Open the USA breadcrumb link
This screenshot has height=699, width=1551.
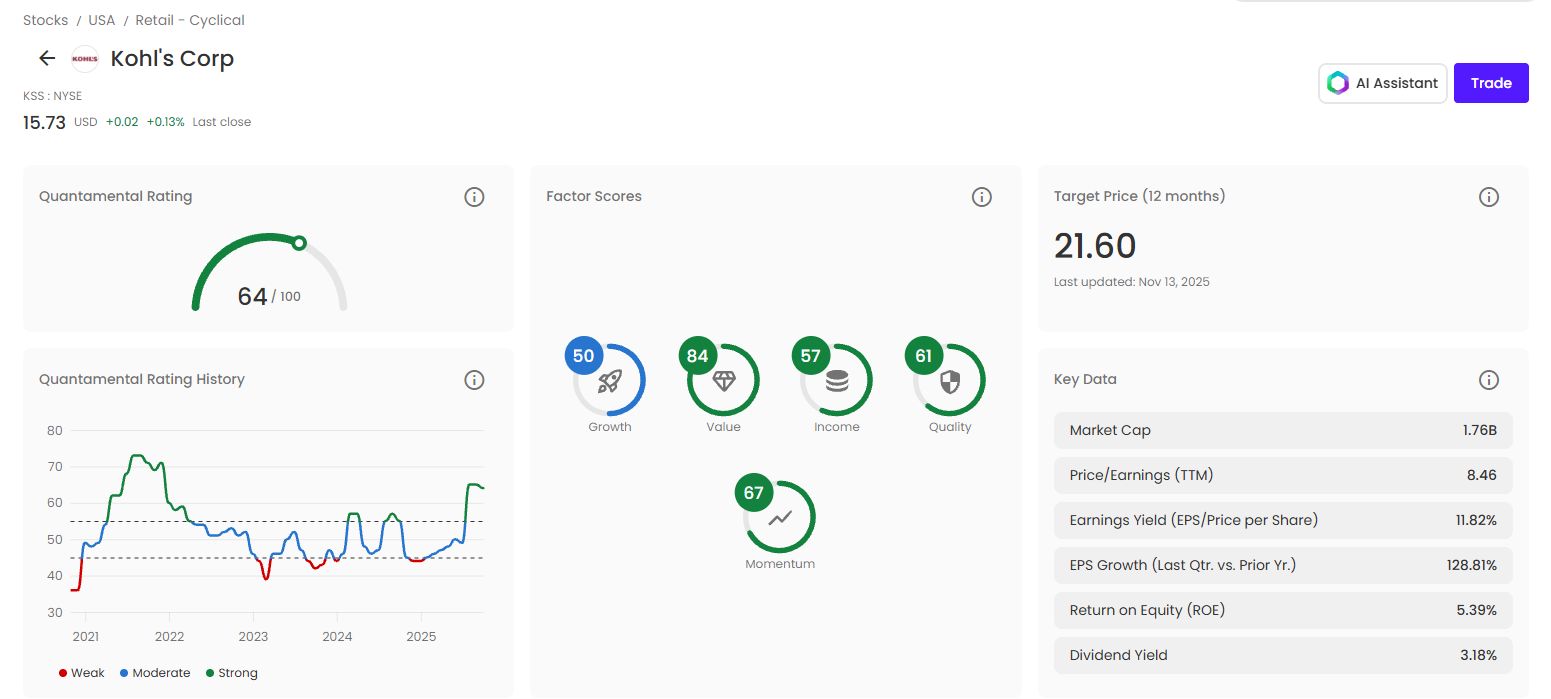click(101, 20)
